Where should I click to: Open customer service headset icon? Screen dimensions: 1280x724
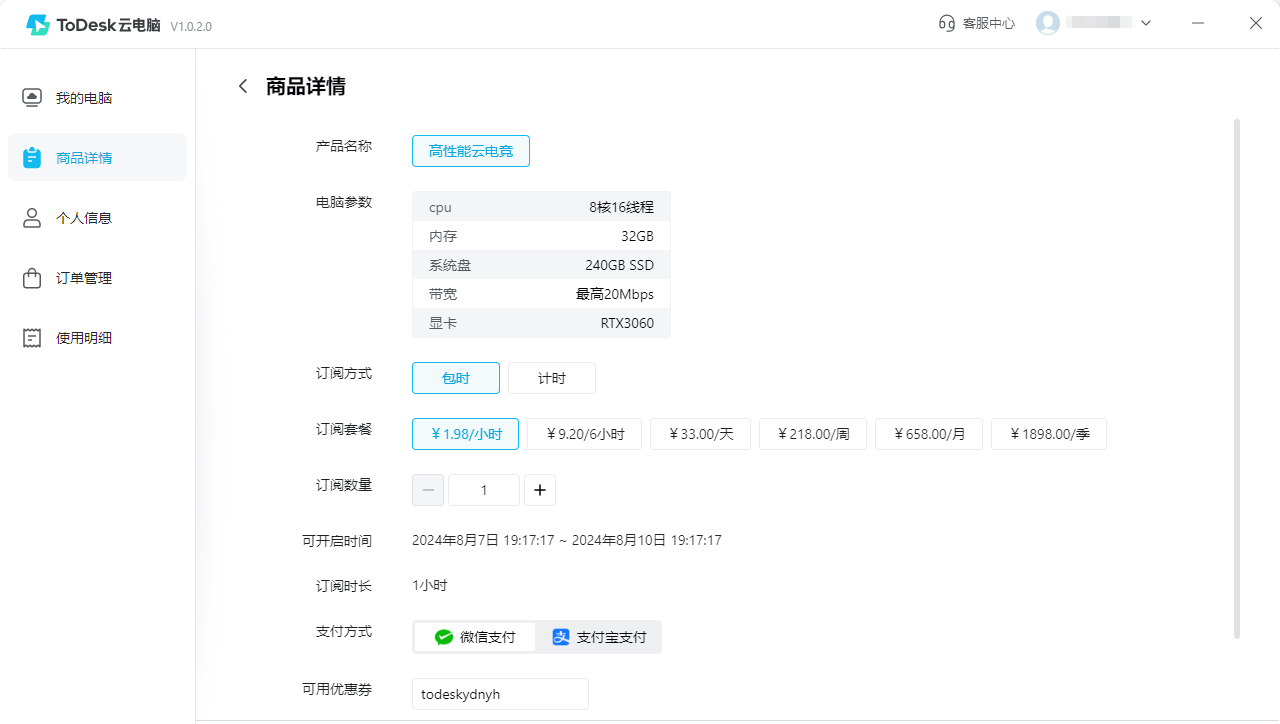click(x=947, y=23)
